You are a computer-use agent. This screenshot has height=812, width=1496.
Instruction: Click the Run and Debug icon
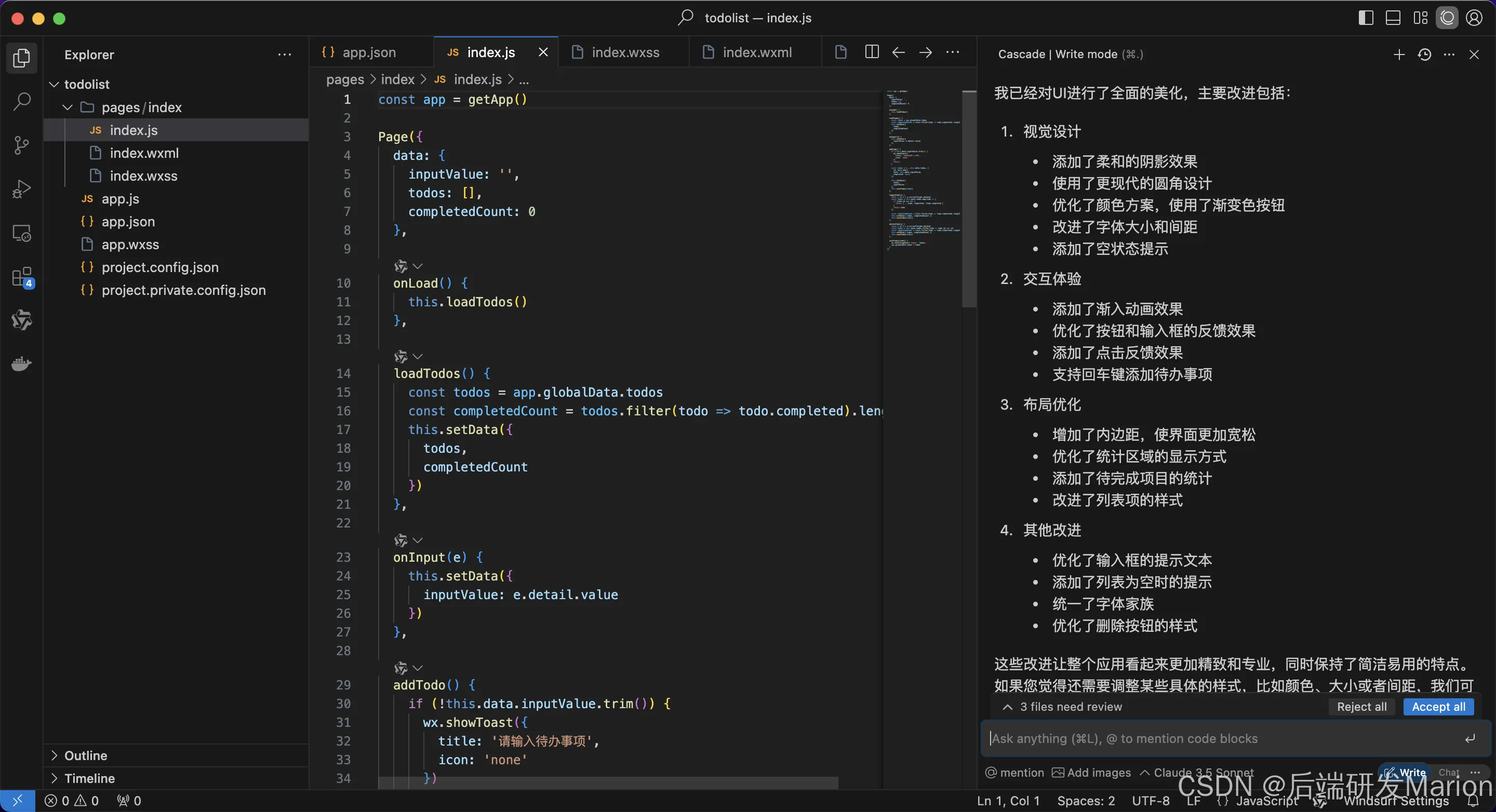(21, 189)
